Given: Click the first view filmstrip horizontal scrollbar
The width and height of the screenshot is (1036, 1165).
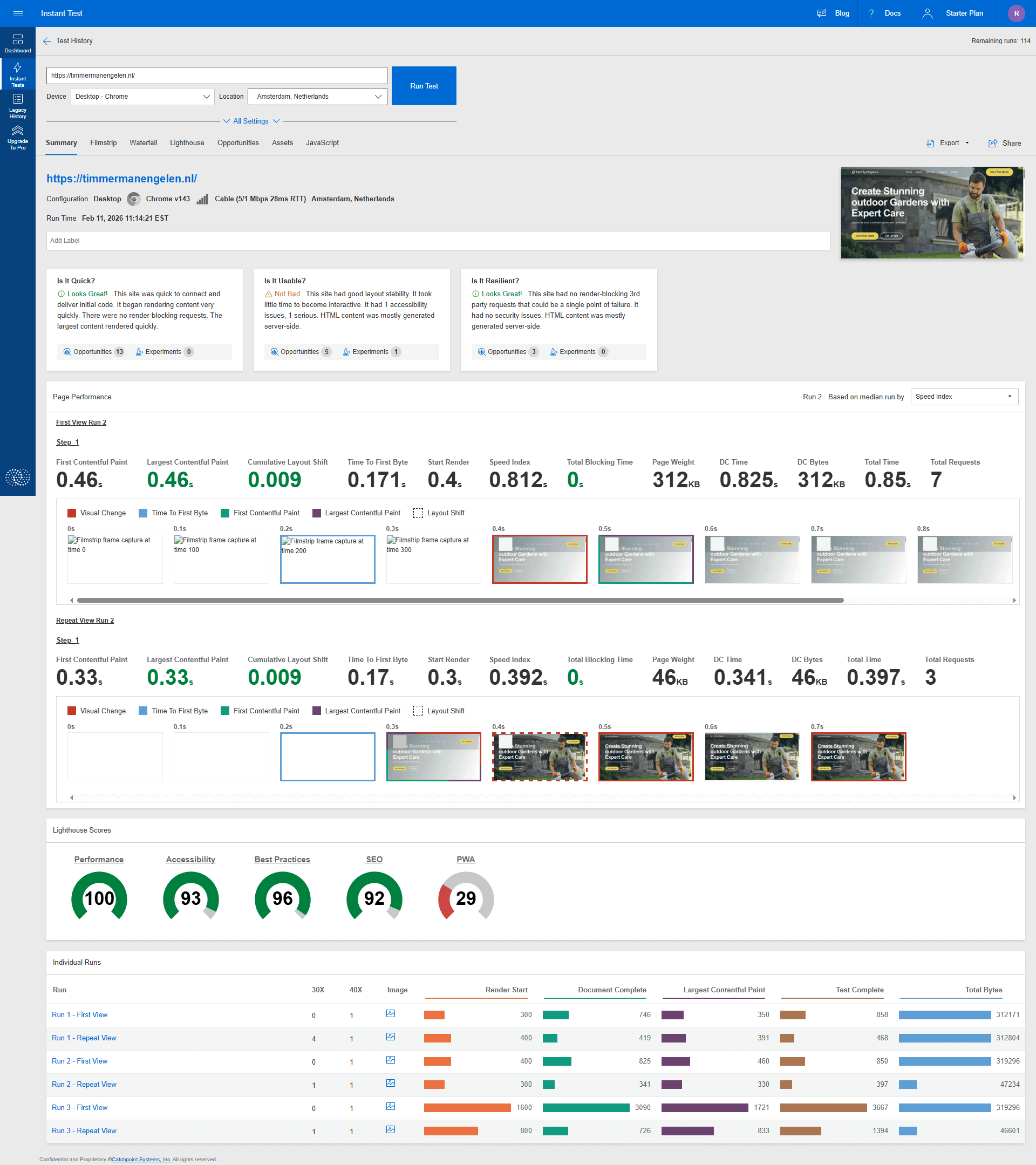Looking at the screenshot, I should (x=460, y=600).
